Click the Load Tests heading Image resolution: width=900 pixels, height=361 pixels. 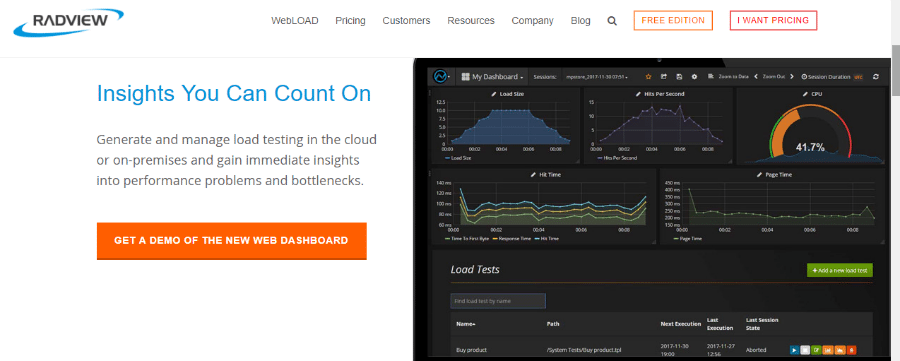(x=475, y=269)
